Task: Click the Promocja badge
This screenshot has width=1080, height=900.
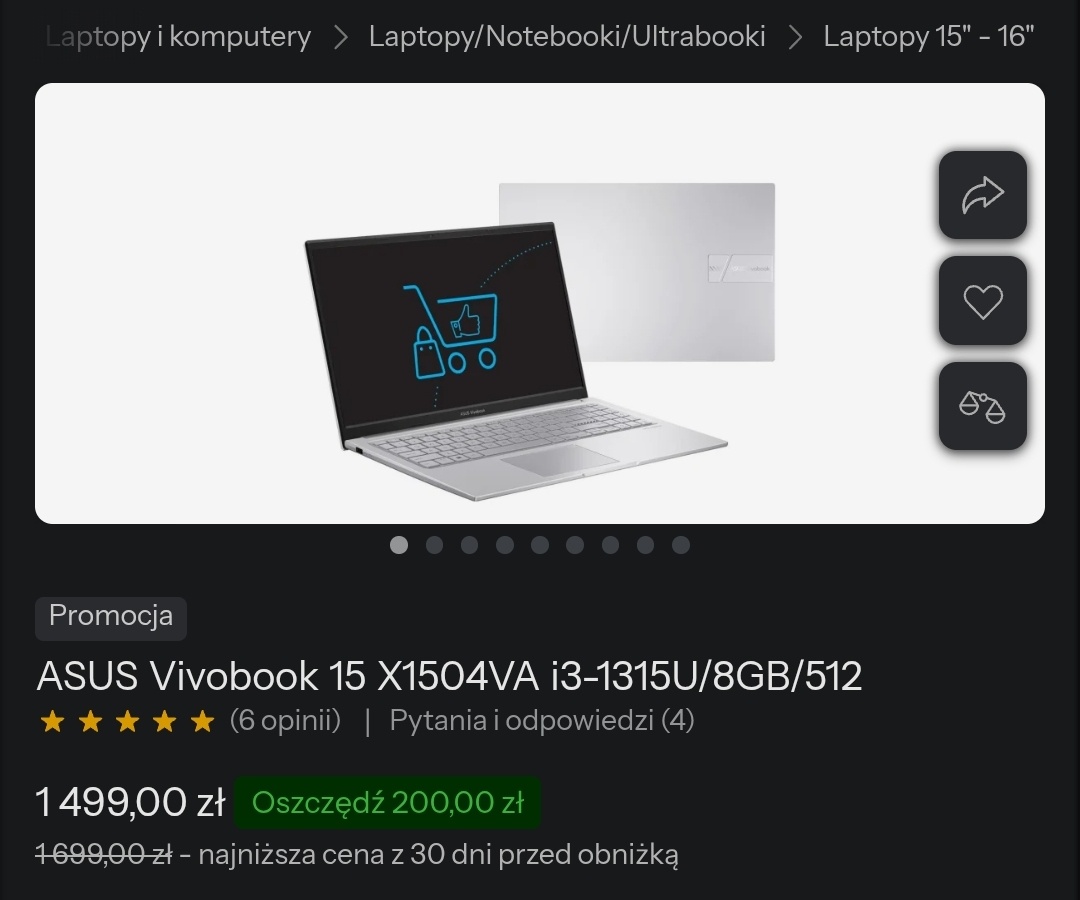Action: pos(111,618)
